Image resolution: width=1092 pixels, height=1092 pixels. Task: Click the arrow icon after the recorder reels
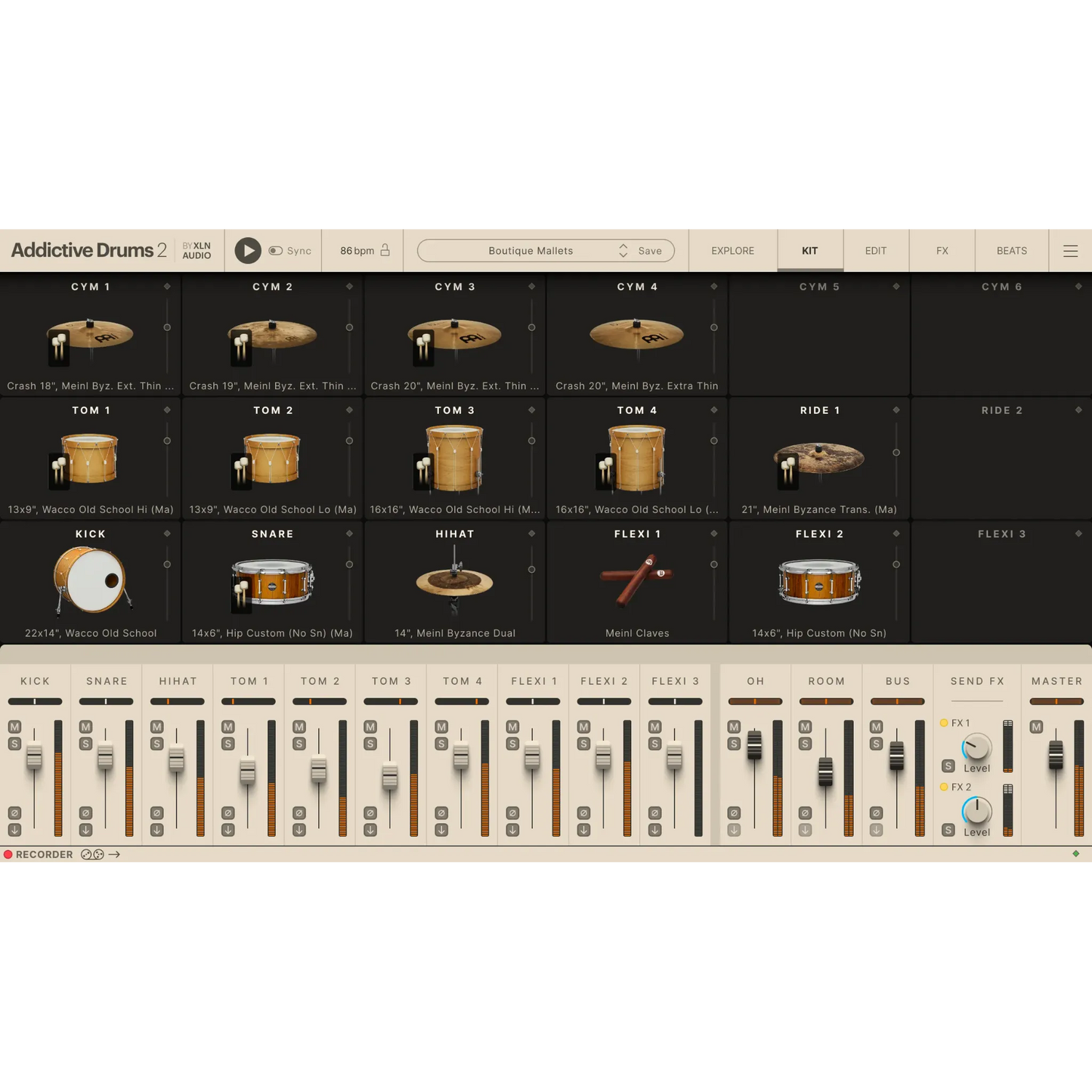pos(115,854)
